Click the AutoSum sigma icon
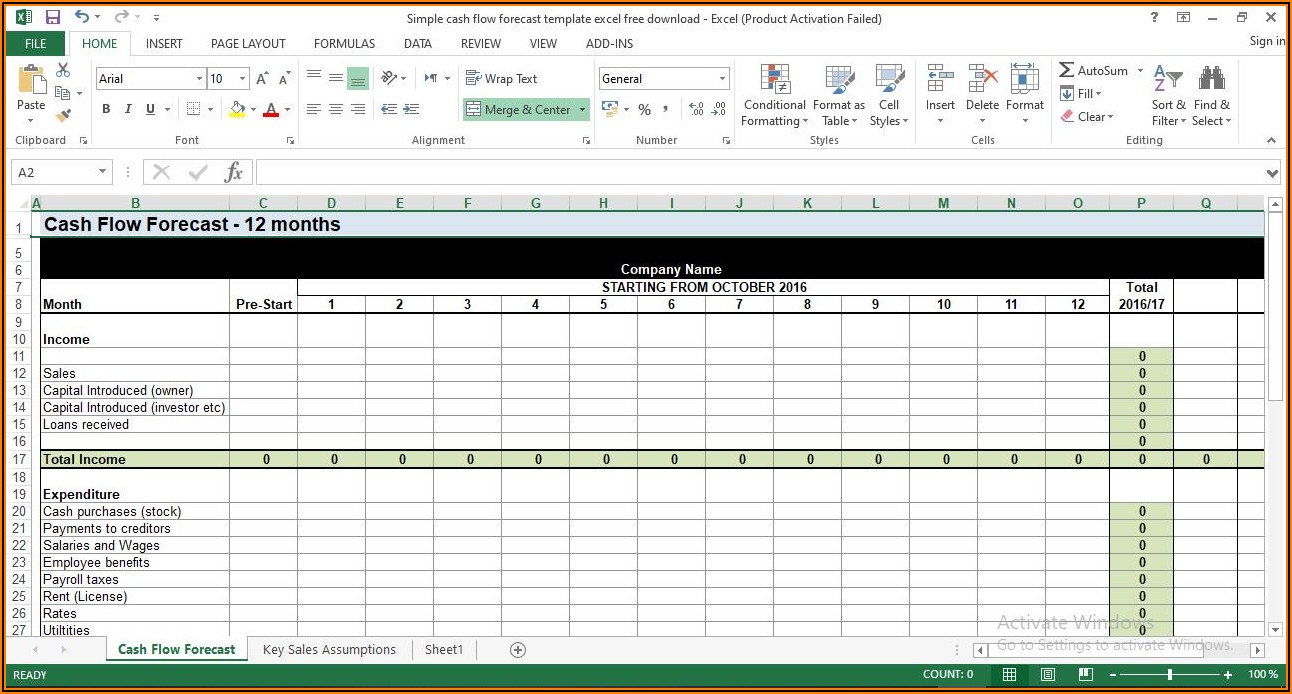 point(1067,70)
